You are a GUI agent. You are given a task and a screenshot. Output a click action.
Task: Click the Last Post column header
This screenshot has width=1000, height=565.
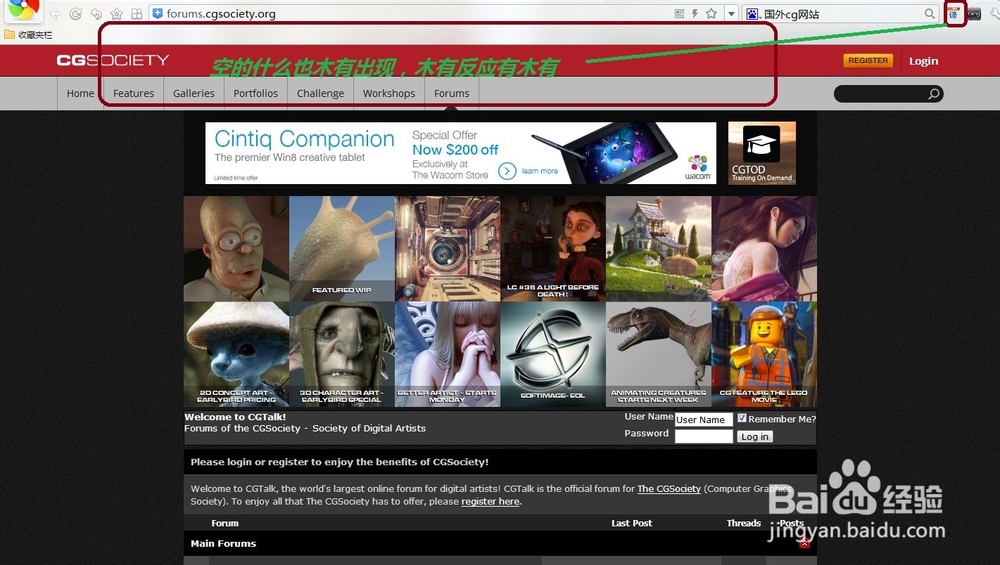pyautogui.click(x=631, y=523)
